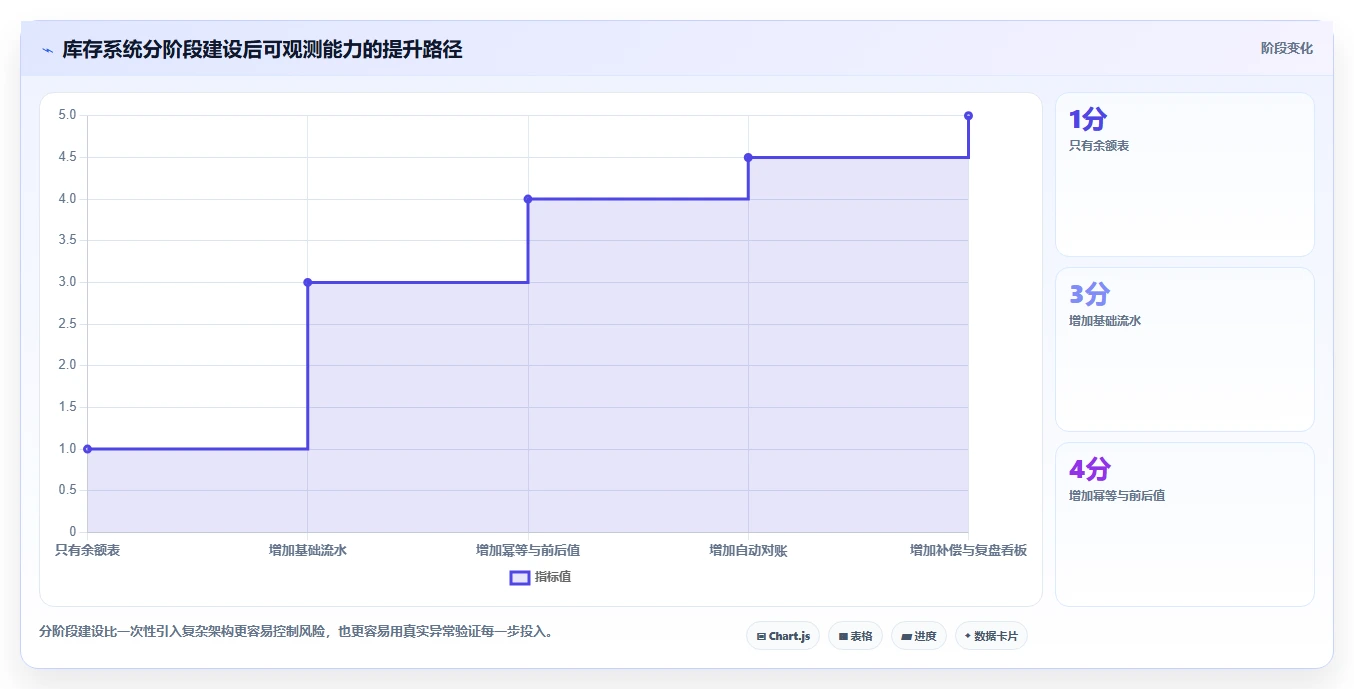This screenshot has width=1354, height=689.
Task: Open the 4分 增加幂等与前后值 card
Action: coord(1185,524)
